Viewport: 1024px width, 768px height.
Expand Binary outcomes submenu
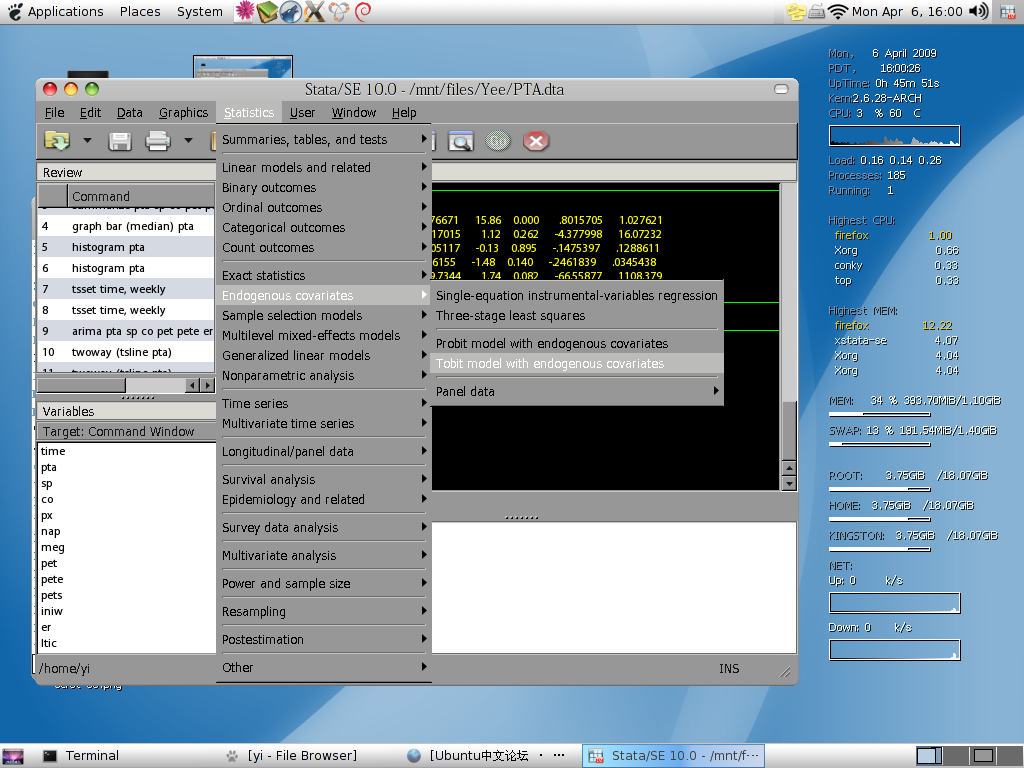[324, 187]
